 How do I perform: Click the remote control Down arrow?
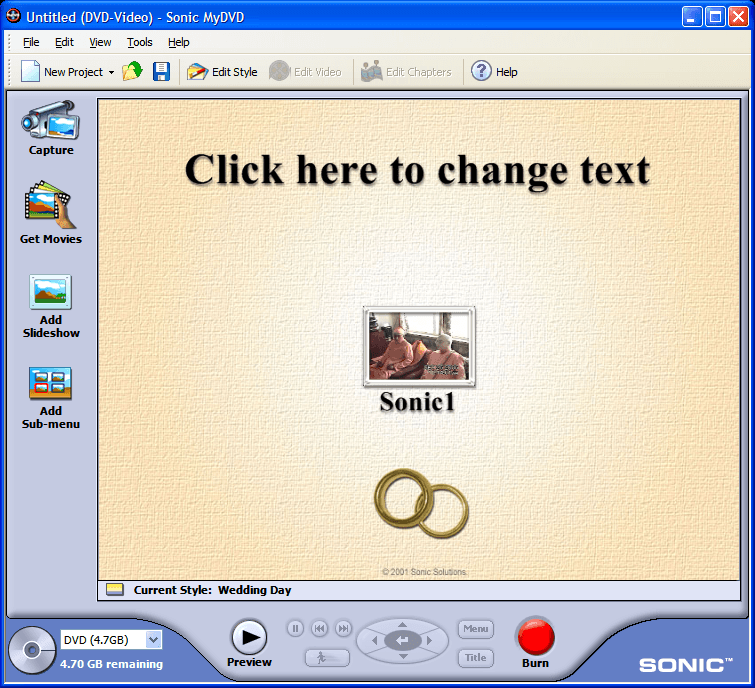click(403, 656)
